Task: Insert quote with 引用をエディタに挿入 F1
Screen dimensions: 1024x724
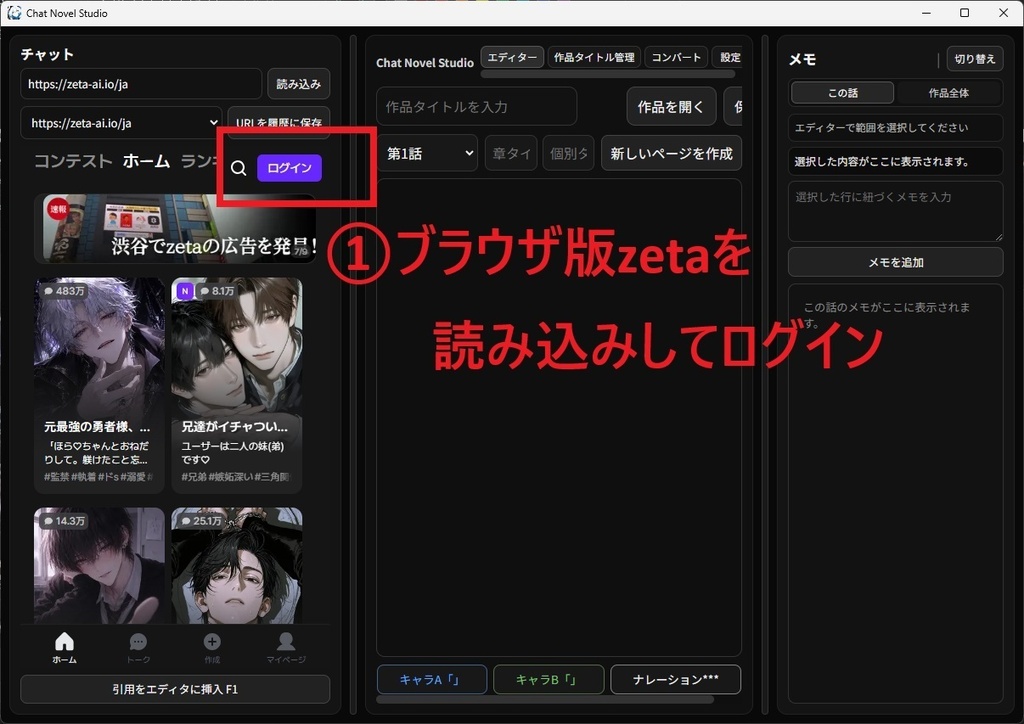Action: (x=175, y=689)
